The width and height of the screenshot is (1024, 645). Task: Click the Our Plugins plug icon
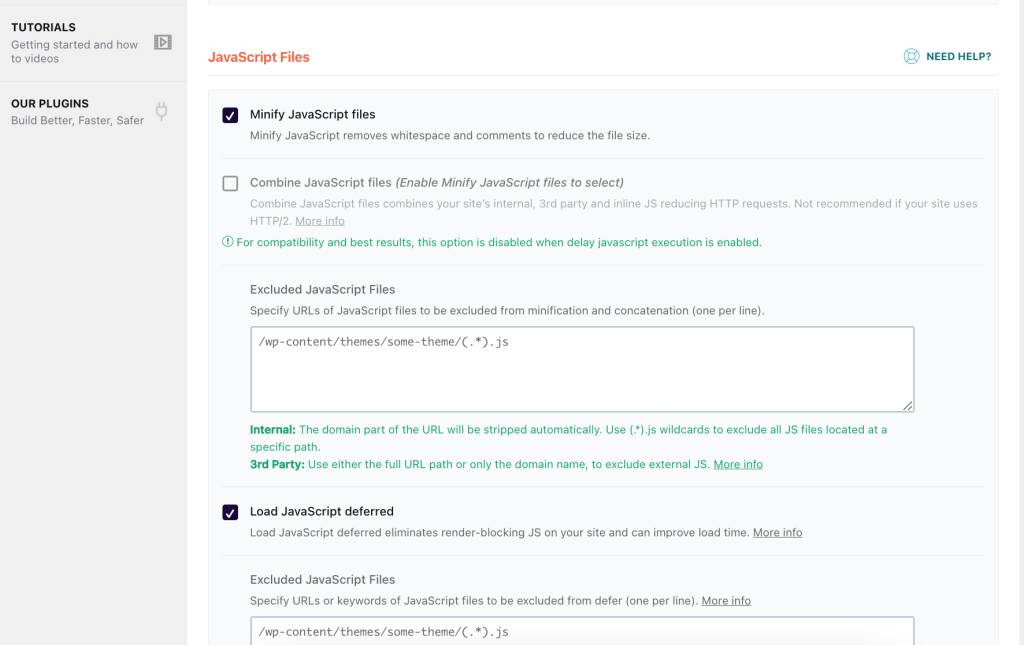(x=161, y=111)
